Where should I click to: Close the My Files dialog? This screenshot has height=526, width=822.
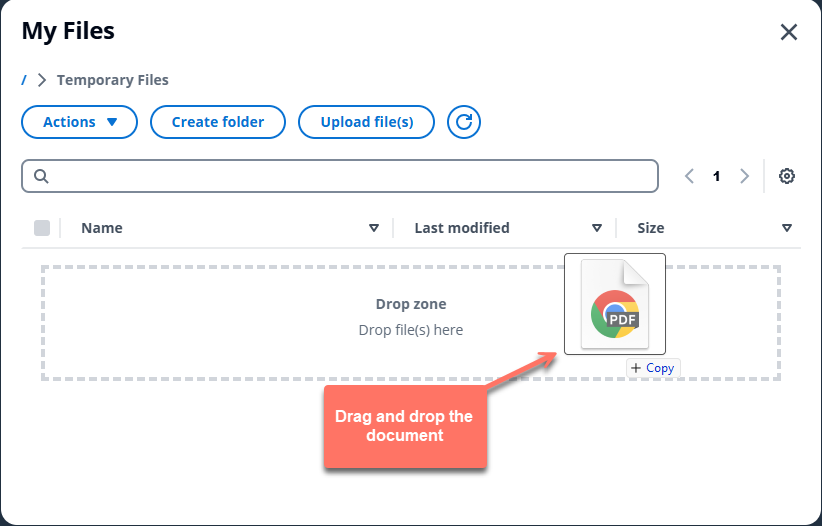tap(788, 32)
